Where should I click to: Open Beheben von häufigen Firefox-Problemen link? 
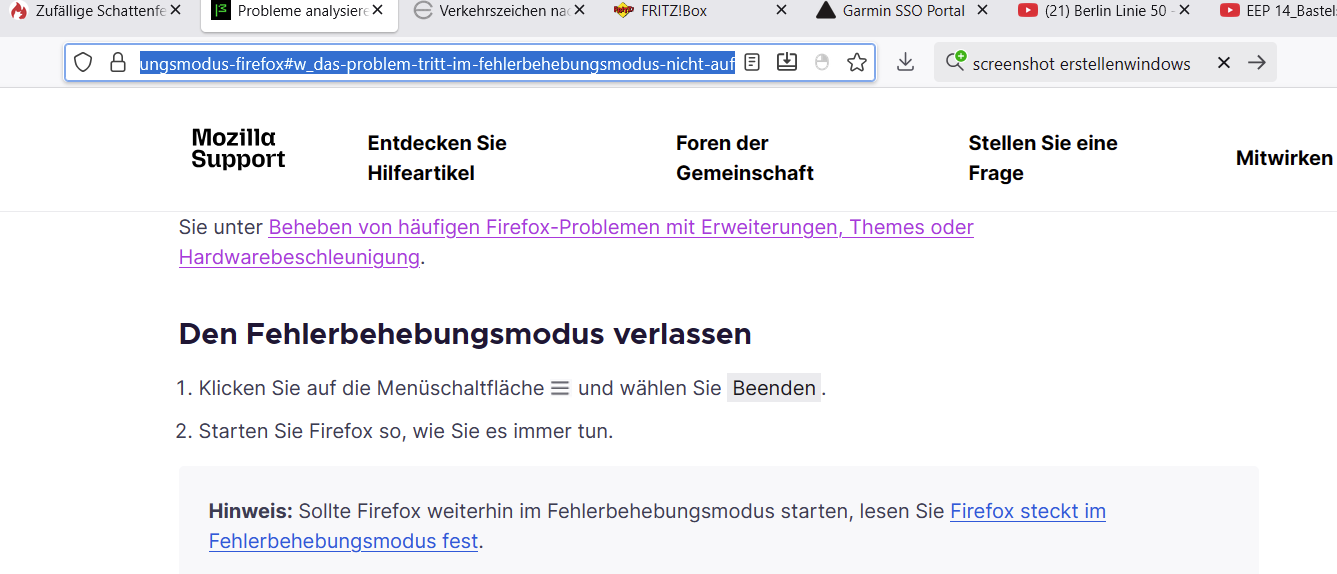576,242
